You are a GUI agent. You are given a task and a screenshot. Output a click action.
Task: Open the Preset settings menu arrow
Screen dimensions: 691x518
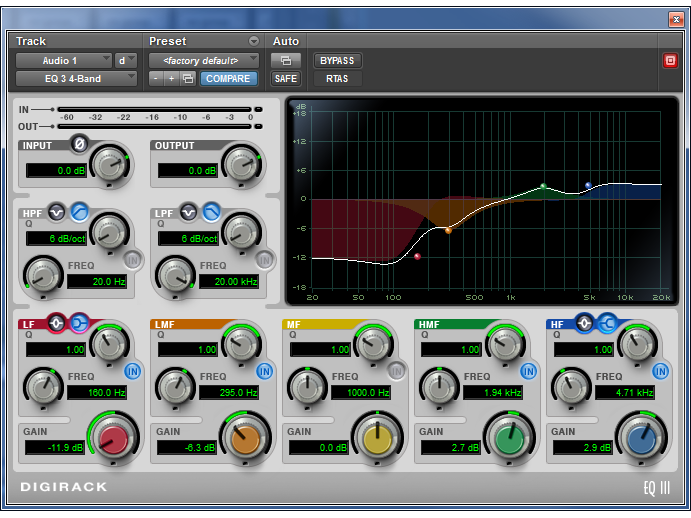(254, 41)
